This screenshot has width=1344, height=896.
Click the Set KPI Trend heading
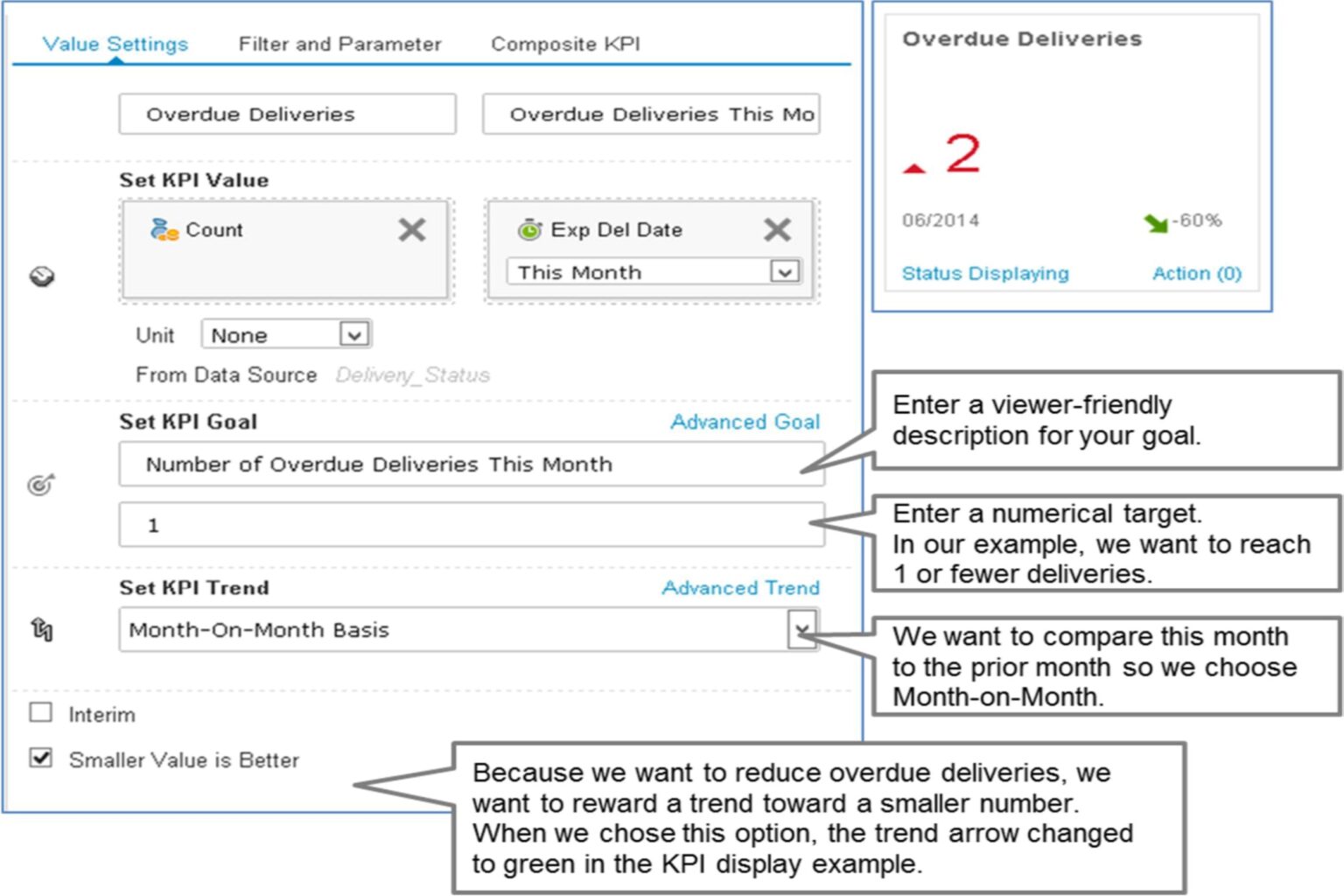[194, 588]
